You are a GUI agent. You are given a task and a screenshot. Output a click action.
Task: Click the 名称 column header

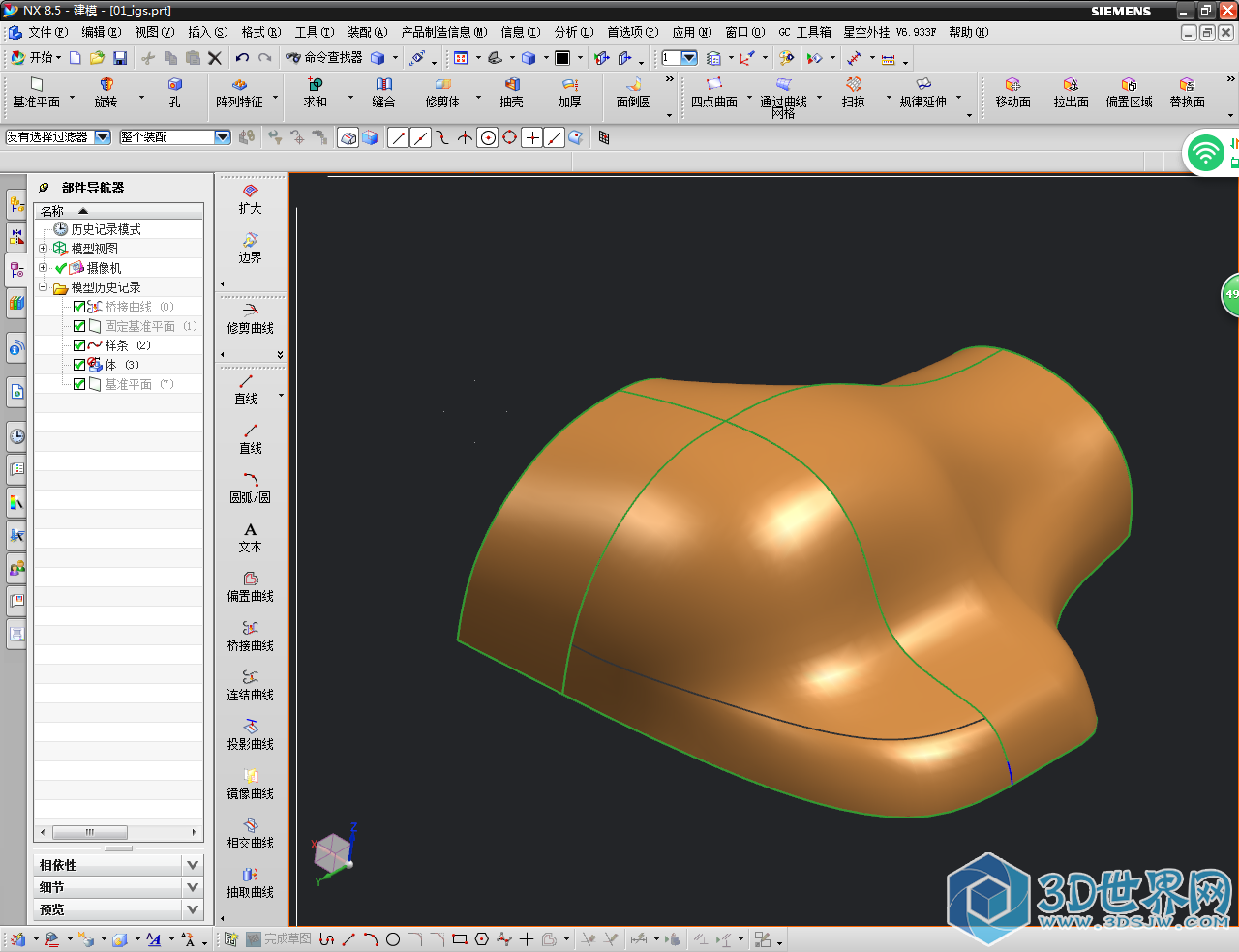pos(118,211)
